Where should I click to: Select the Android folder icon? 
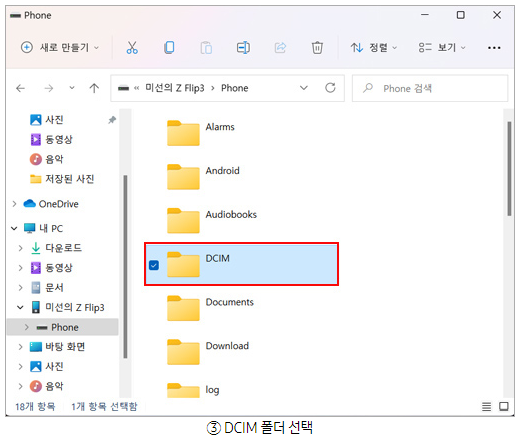[183, 177]
